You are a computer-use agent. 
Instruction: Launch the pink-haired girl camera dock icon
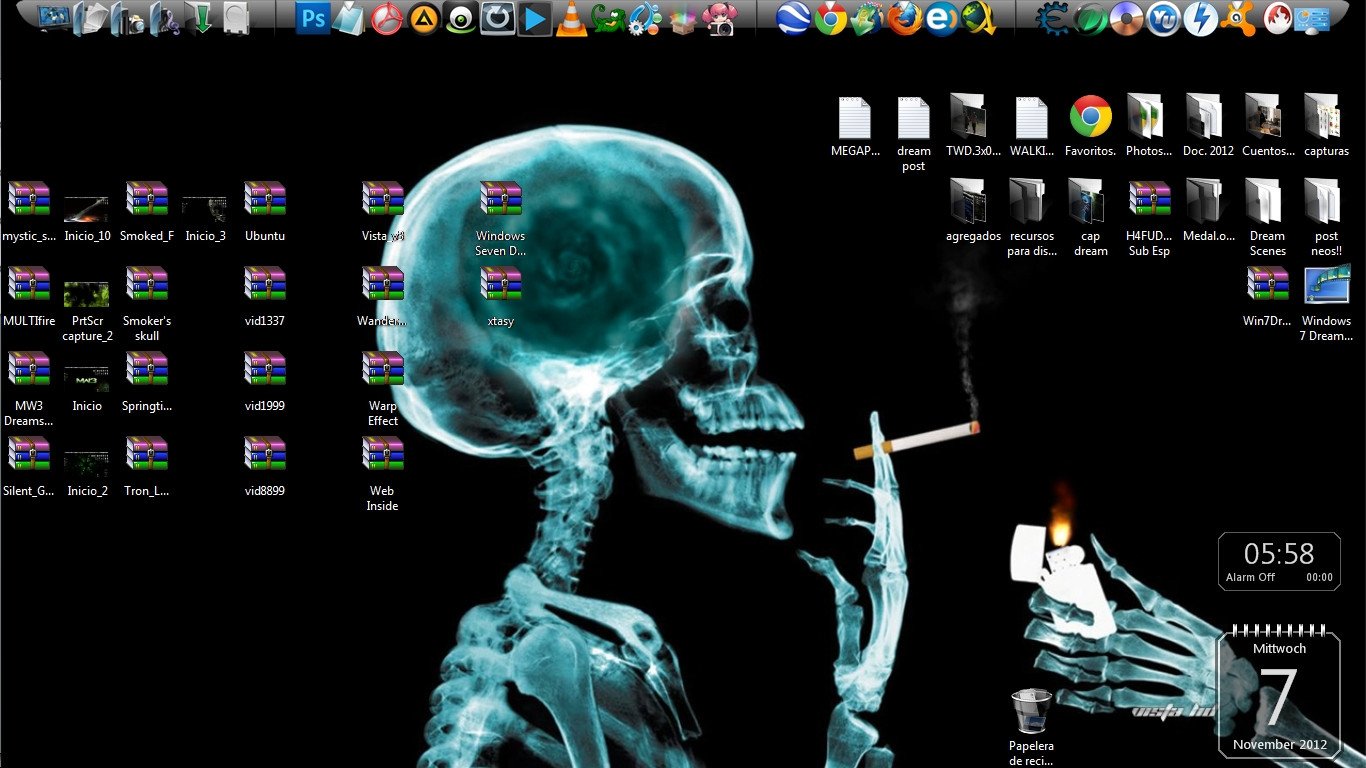718,18
